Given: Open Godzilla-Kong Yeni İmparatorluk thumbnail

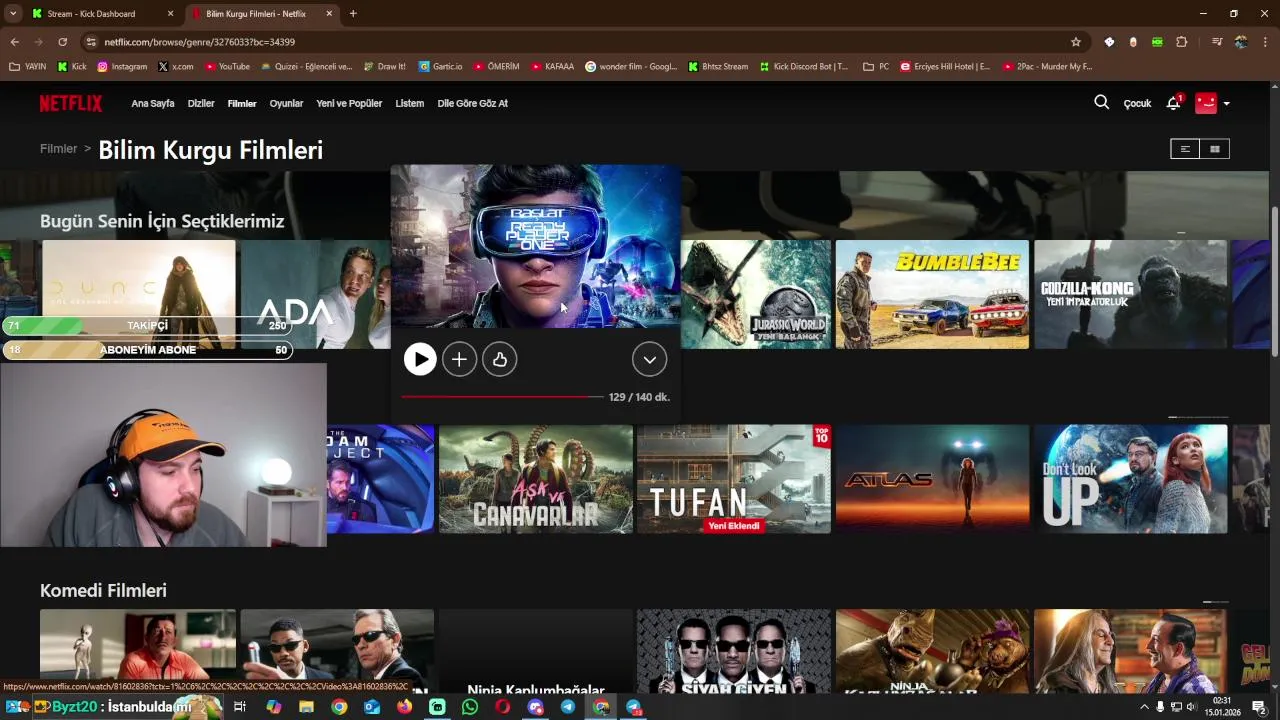Looking at the screenshot, I should [x=1131, y=294].
